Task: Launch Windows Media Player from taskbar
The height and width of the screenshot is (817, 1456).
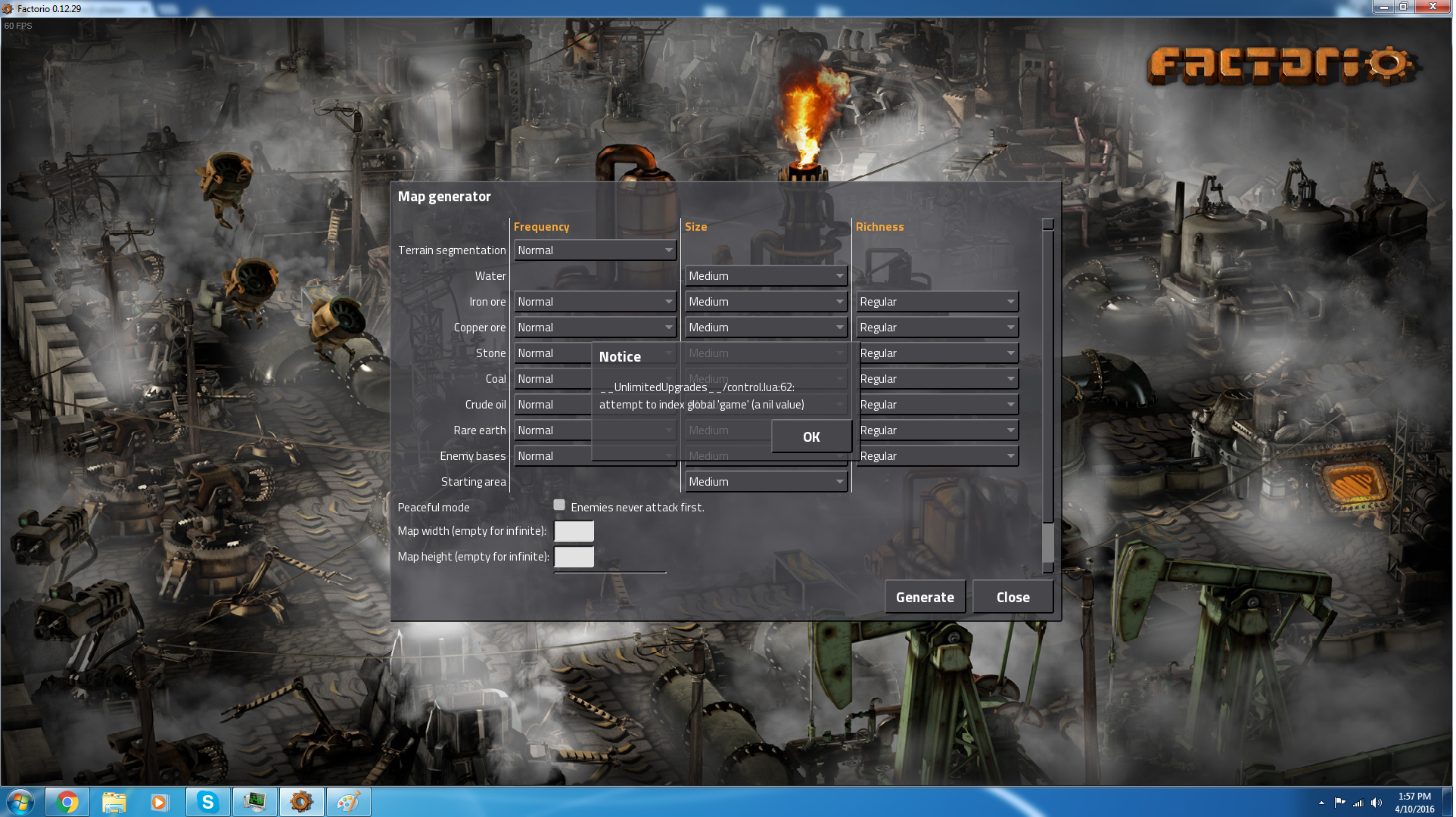Action: coord(160,803)
